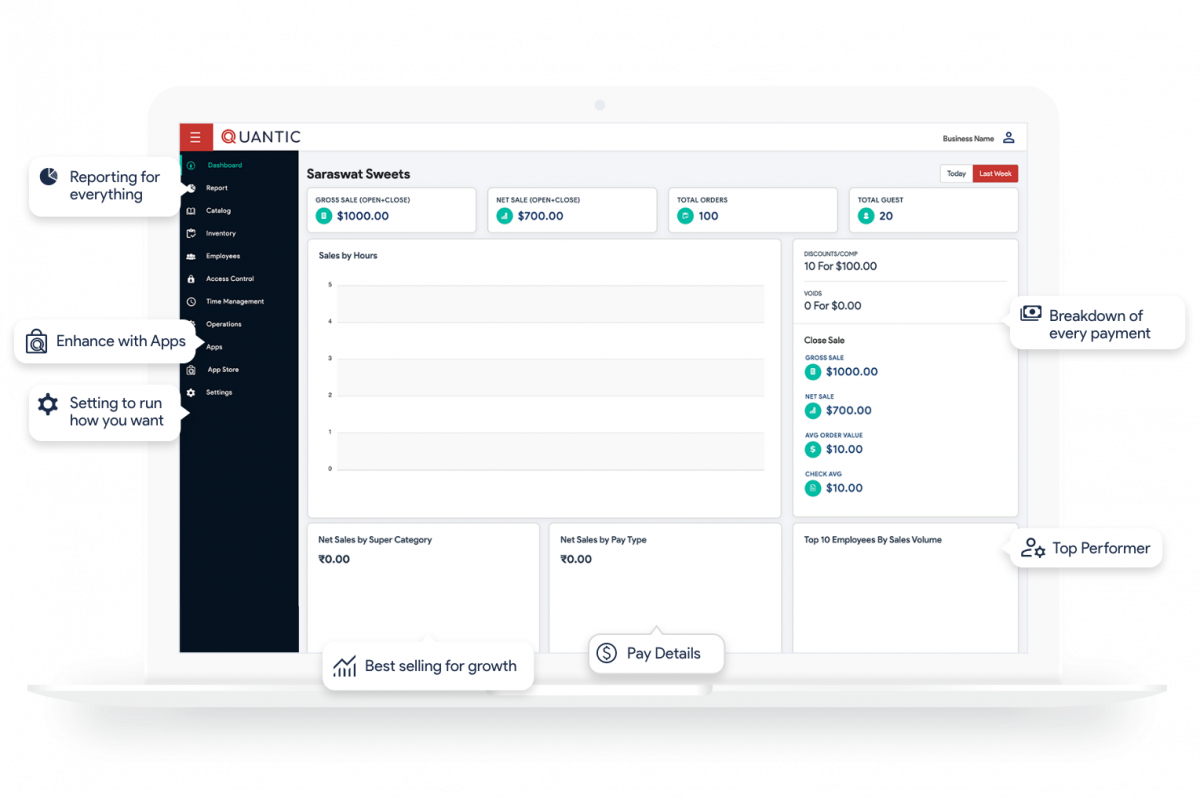Select the Employees icon in the sidebar
The width and height of the screenshot is (1200, 799).
click(193, 256)
